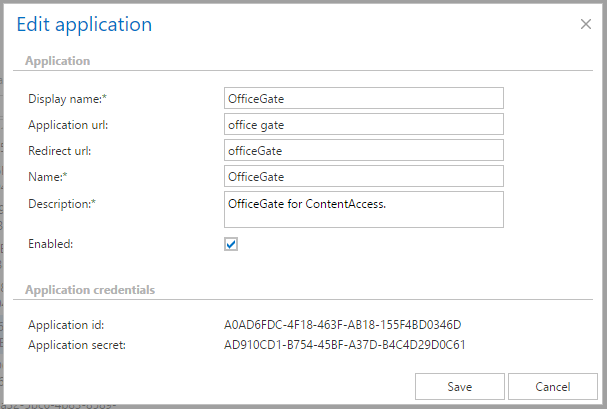Click the 'Edit application' dialog title
Screen dimensions: 607x409
85,24
